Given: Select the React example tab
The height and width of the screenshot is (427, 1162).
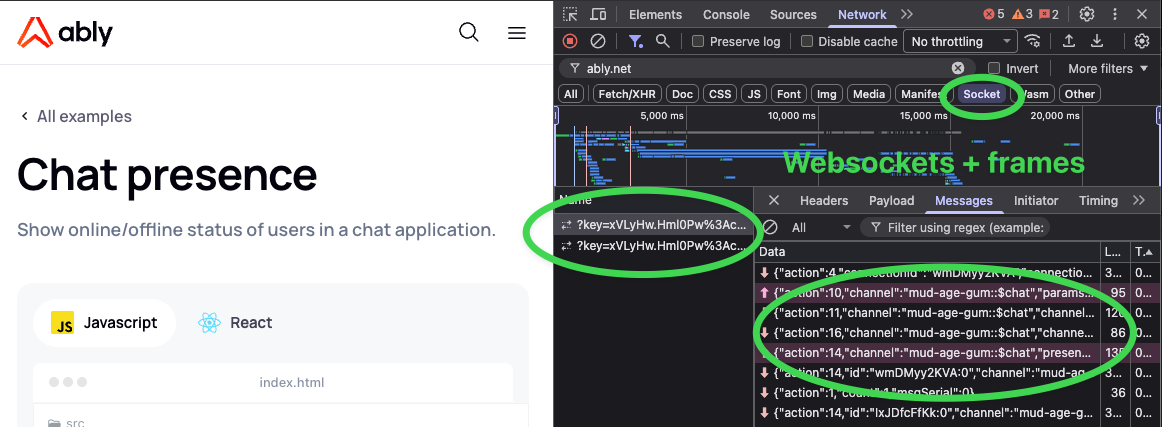Looking at the screenshot, I should click(x=236, y=323).
